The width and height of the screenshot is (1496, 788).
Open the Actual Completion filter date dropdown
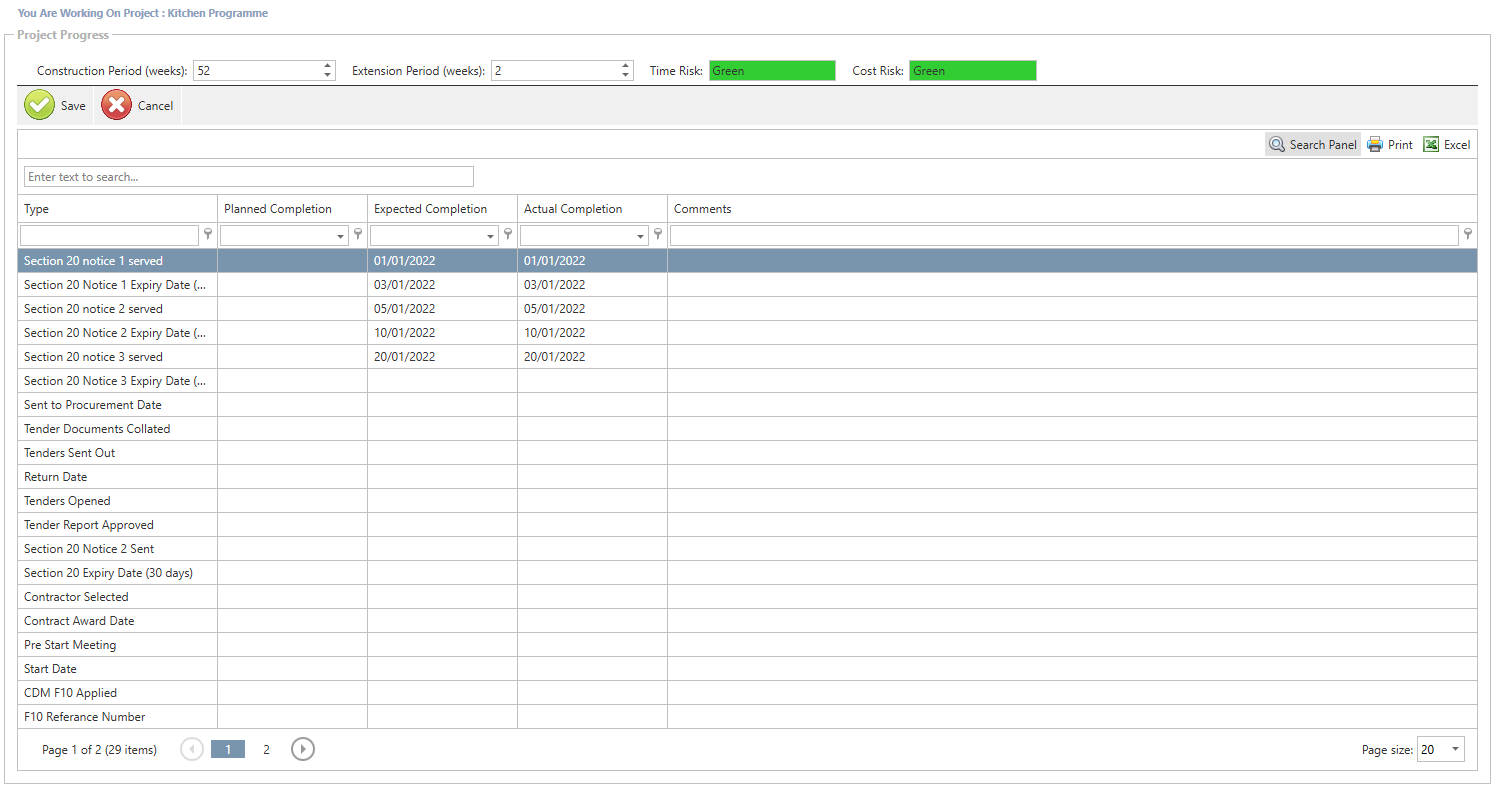click(x=641, y=236)
